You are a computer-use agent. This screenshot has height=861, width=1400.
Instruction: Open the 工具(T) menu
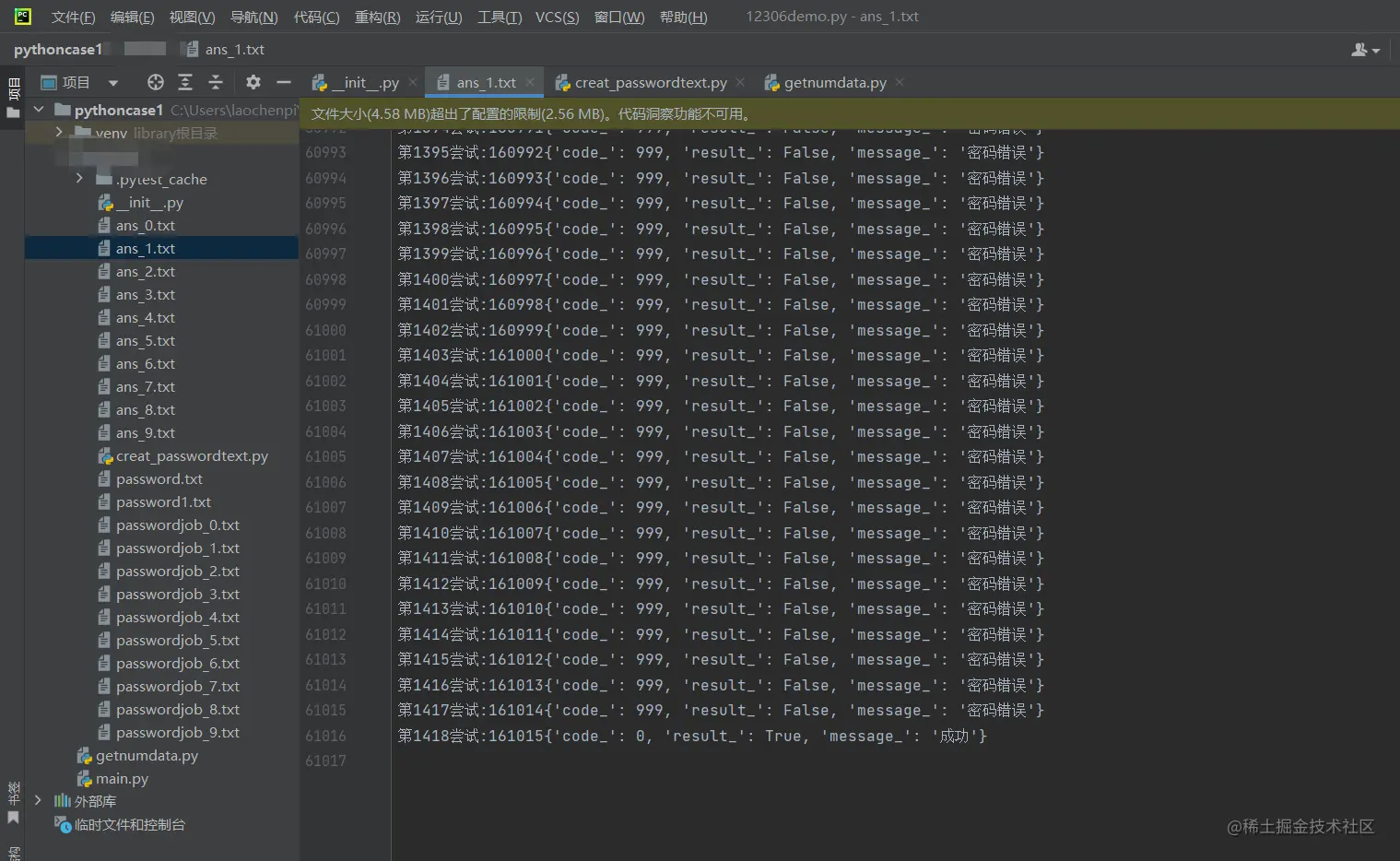click(500, 17)
